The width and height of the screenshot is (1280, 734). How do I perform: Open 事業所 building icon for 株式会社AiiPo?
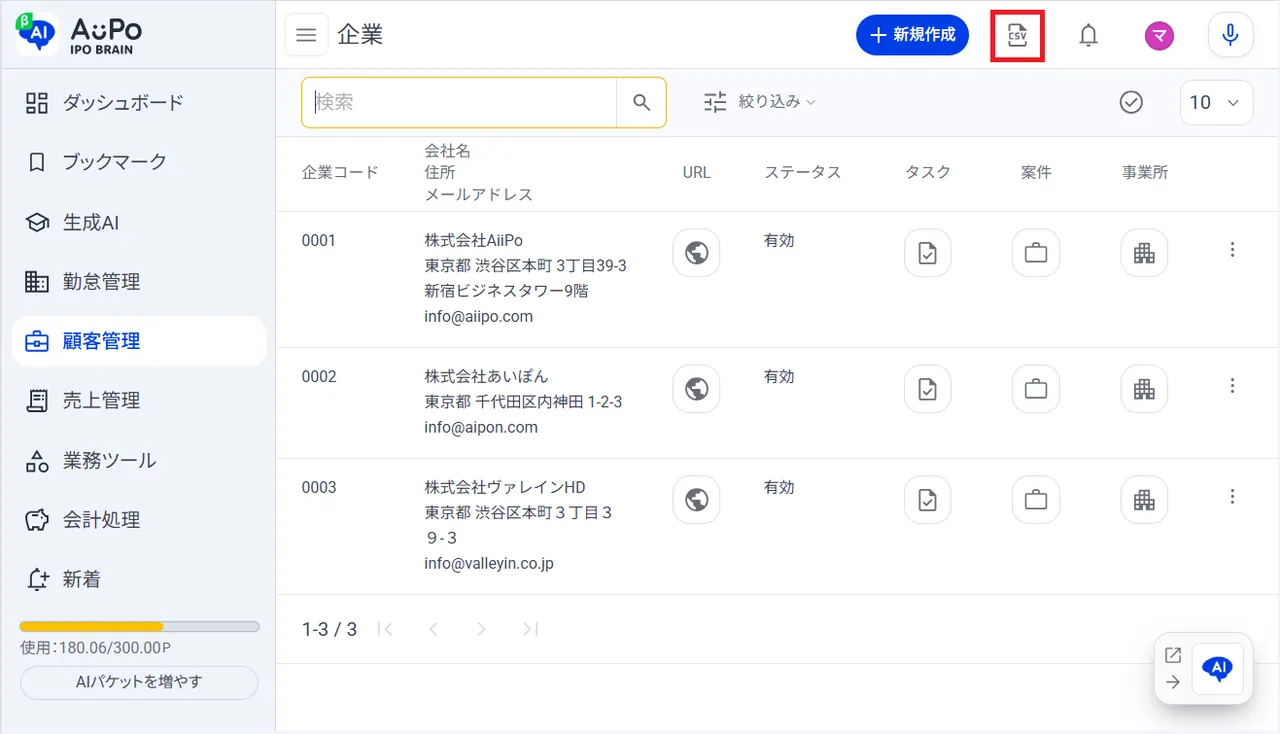point(1144,253)
